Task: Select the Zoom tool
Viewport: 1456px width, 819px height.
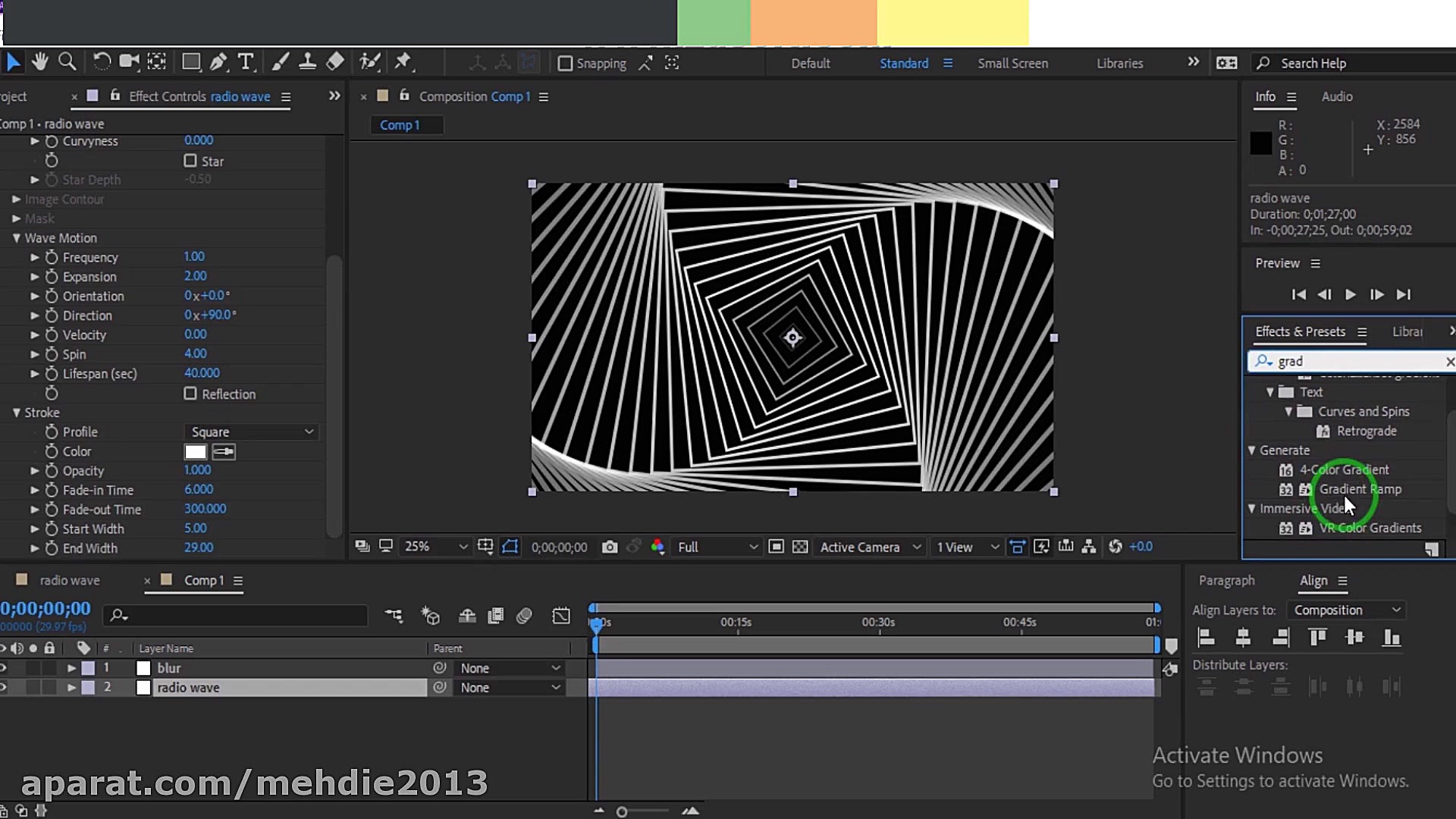Action: coord(67,62)
